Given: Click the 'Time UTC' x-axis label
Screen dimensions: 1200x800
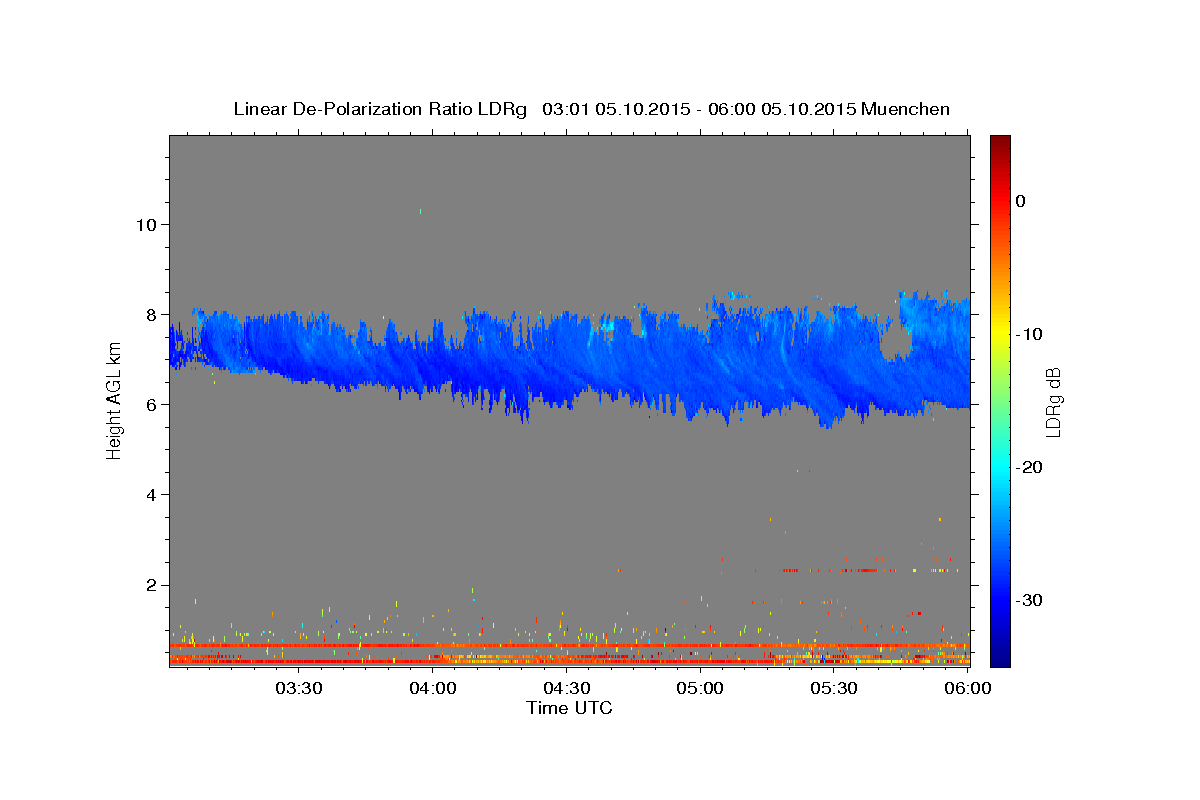Looking at the screenshot, I should tap(569, 708).
